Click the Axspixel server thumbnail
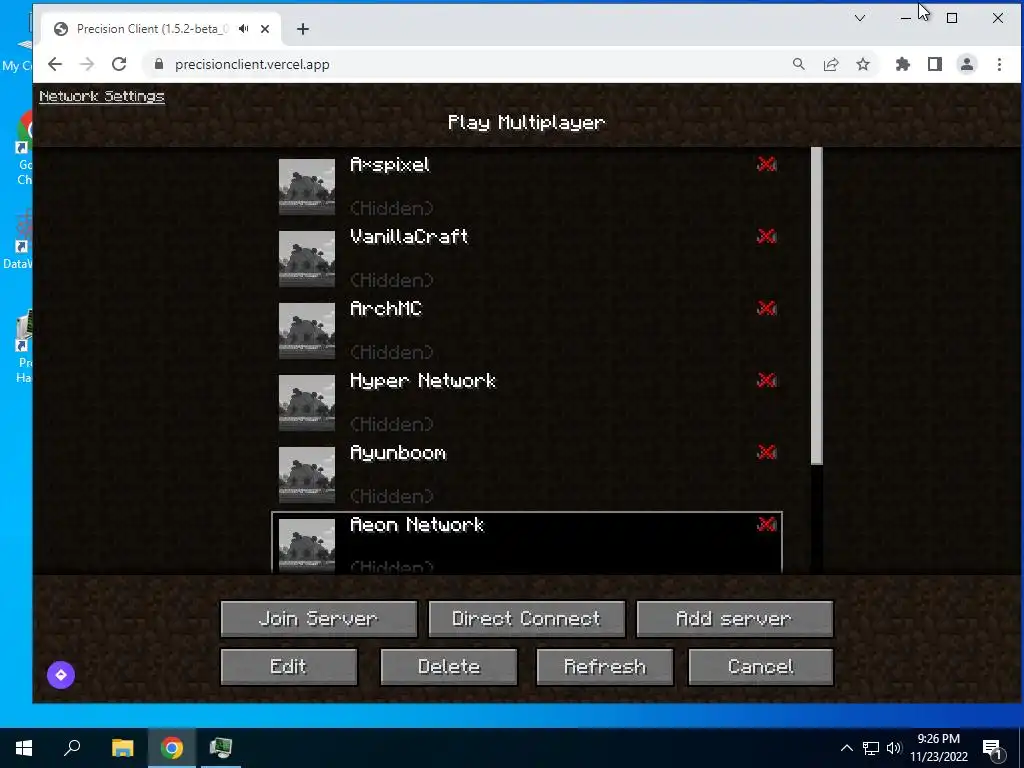The height and width of the screenshot is (768, 1024). coord(307,187)
